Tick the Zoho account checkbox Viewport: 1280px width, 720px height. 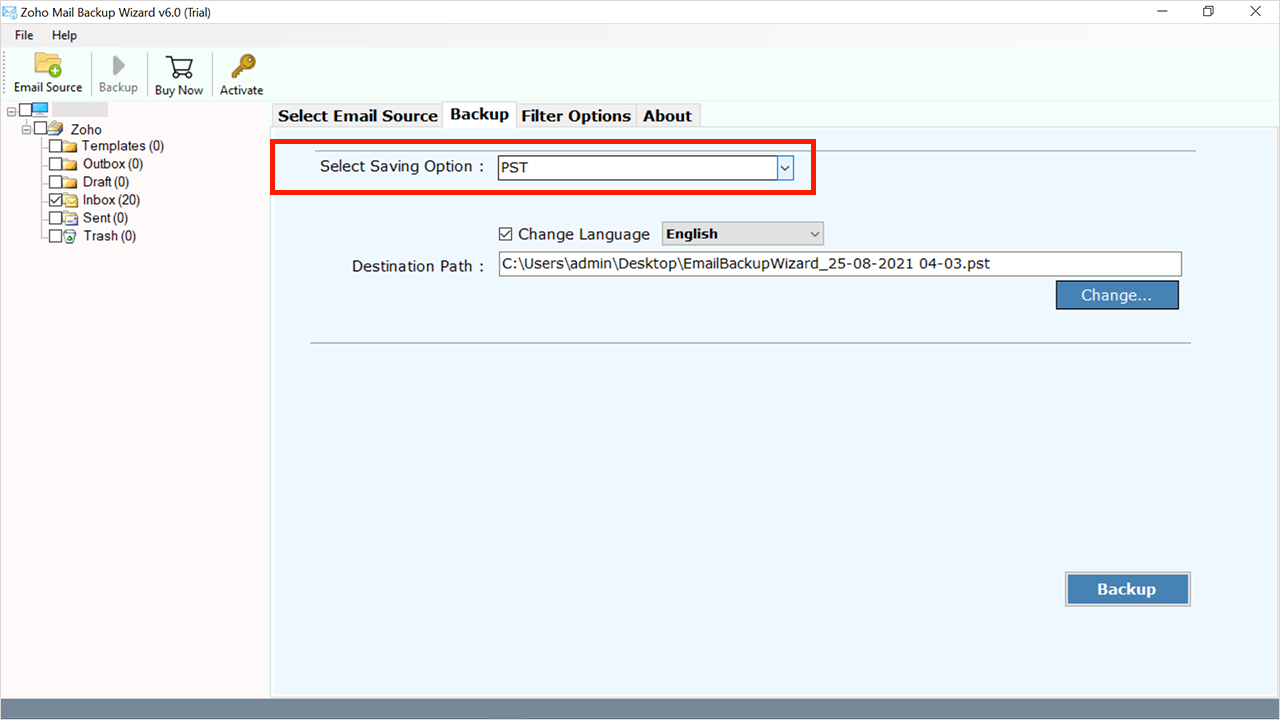coord(40,128)
